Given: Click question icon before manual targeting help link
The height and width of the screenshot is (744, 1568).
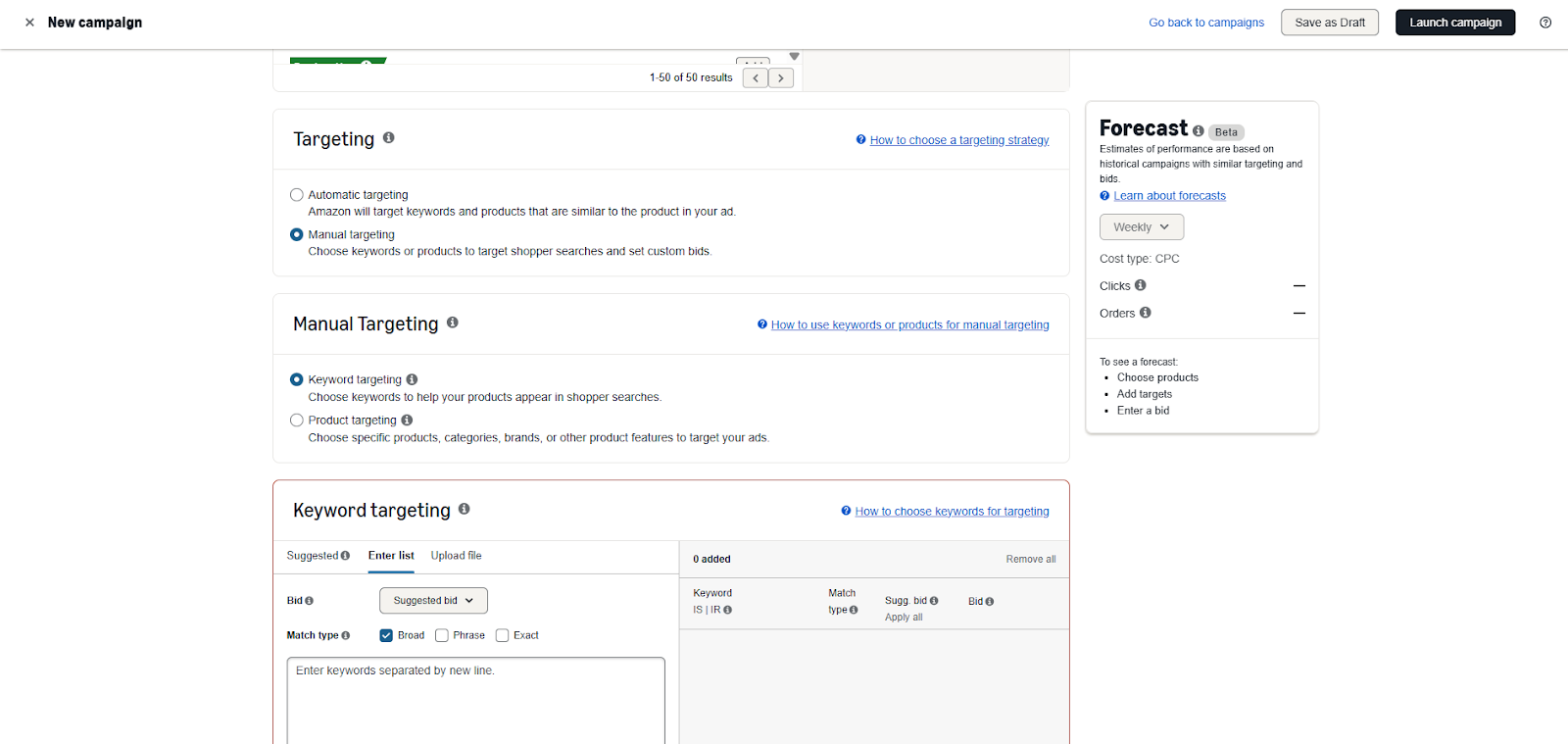Looking at the screenshot, I should point(762,324).
